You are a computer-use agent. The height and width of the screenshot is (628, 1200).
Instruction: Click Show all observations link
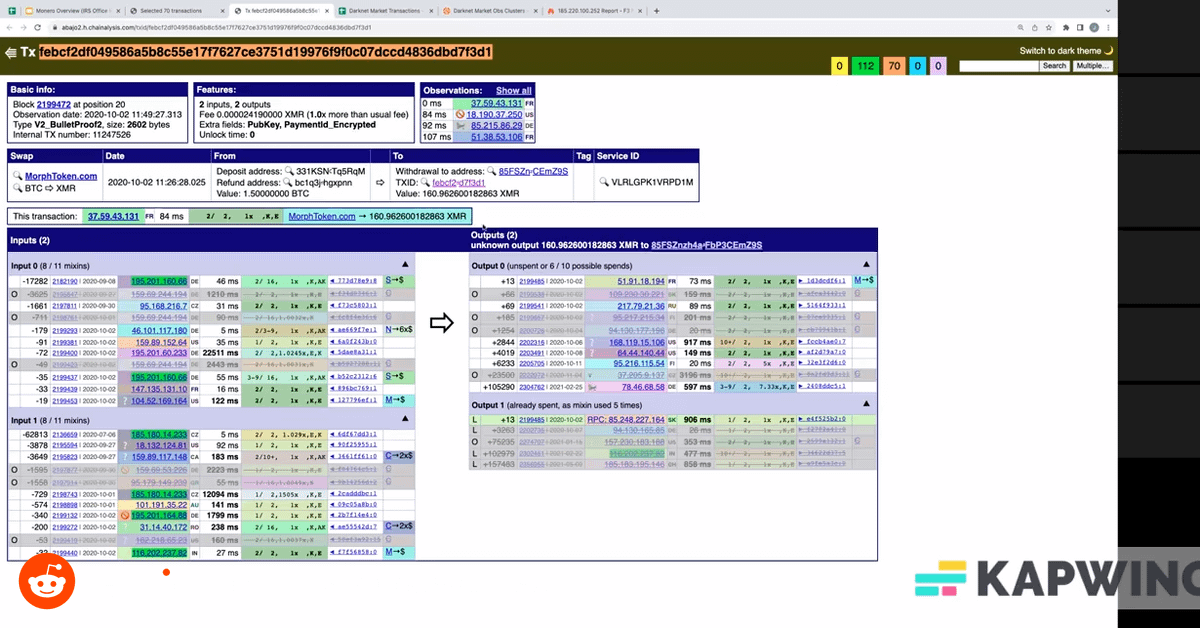[x=513, y=90]
